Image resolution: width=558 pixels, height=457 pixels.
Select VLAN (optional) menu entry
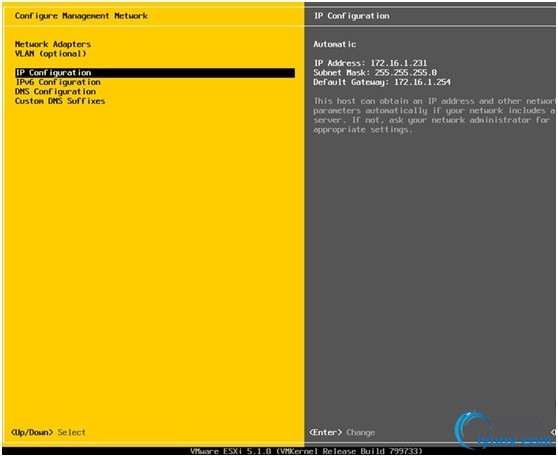tap(51, 54)
